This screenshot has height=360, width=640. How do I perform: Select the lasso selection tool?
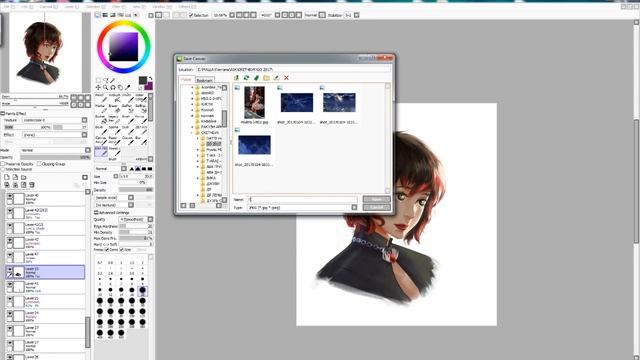pos(106,80)
